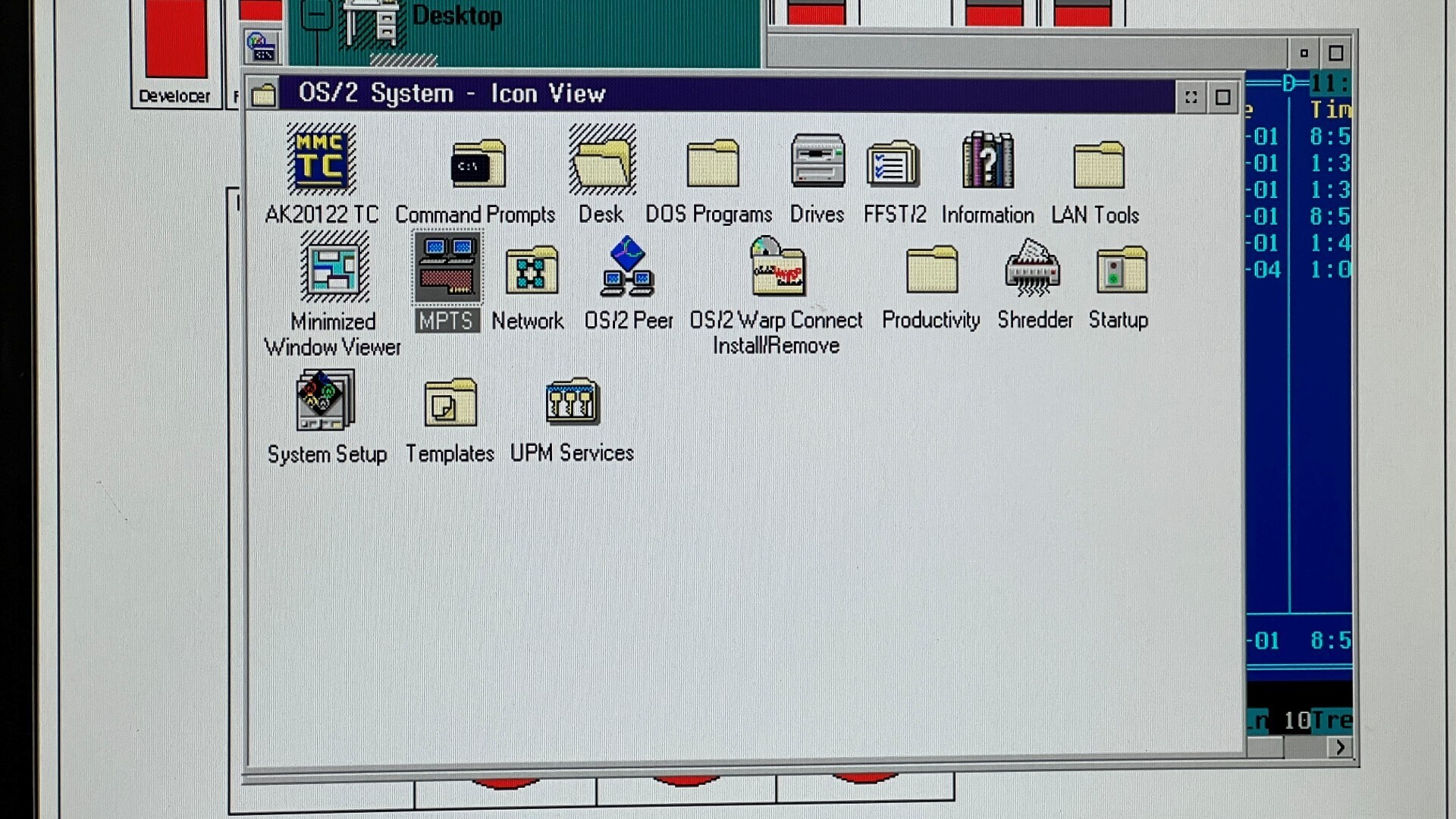Click the 'MPTS' label text
1456x819 pixels.
tap(446, 321)
